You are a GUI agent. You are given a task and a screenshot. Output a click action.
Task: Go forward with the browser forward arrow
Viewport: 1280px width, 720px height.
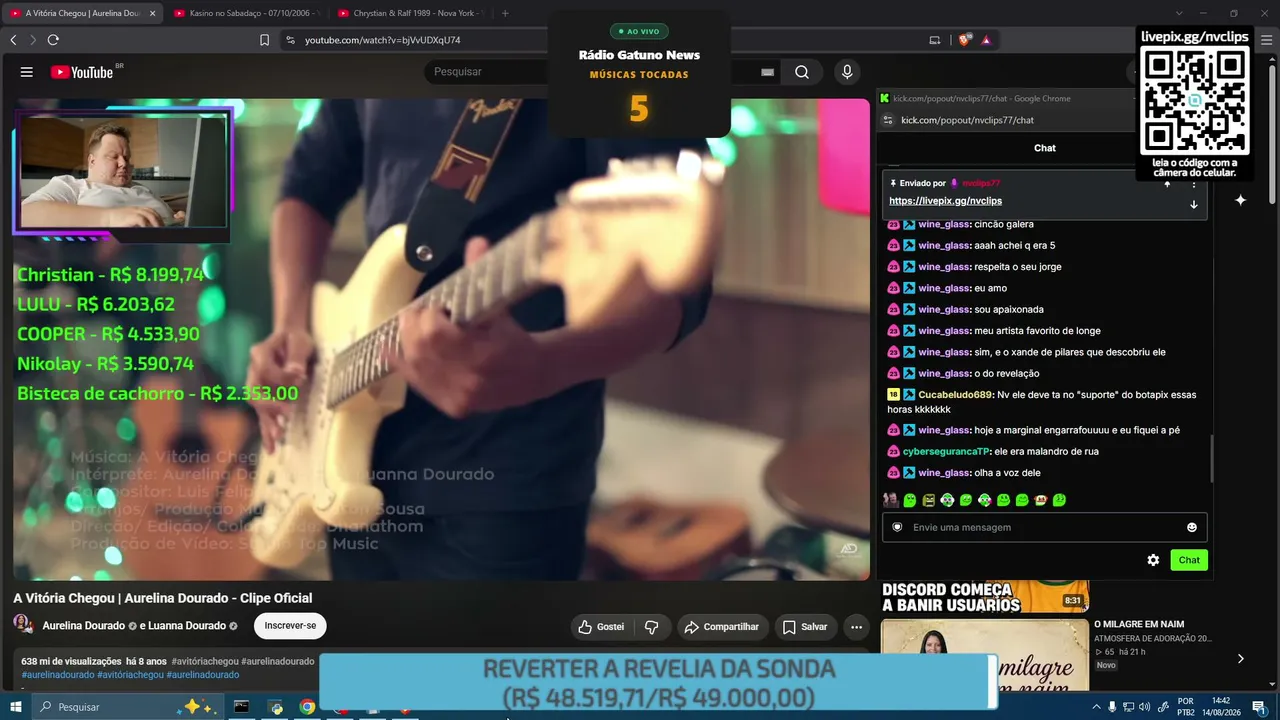tap(33, 40)
